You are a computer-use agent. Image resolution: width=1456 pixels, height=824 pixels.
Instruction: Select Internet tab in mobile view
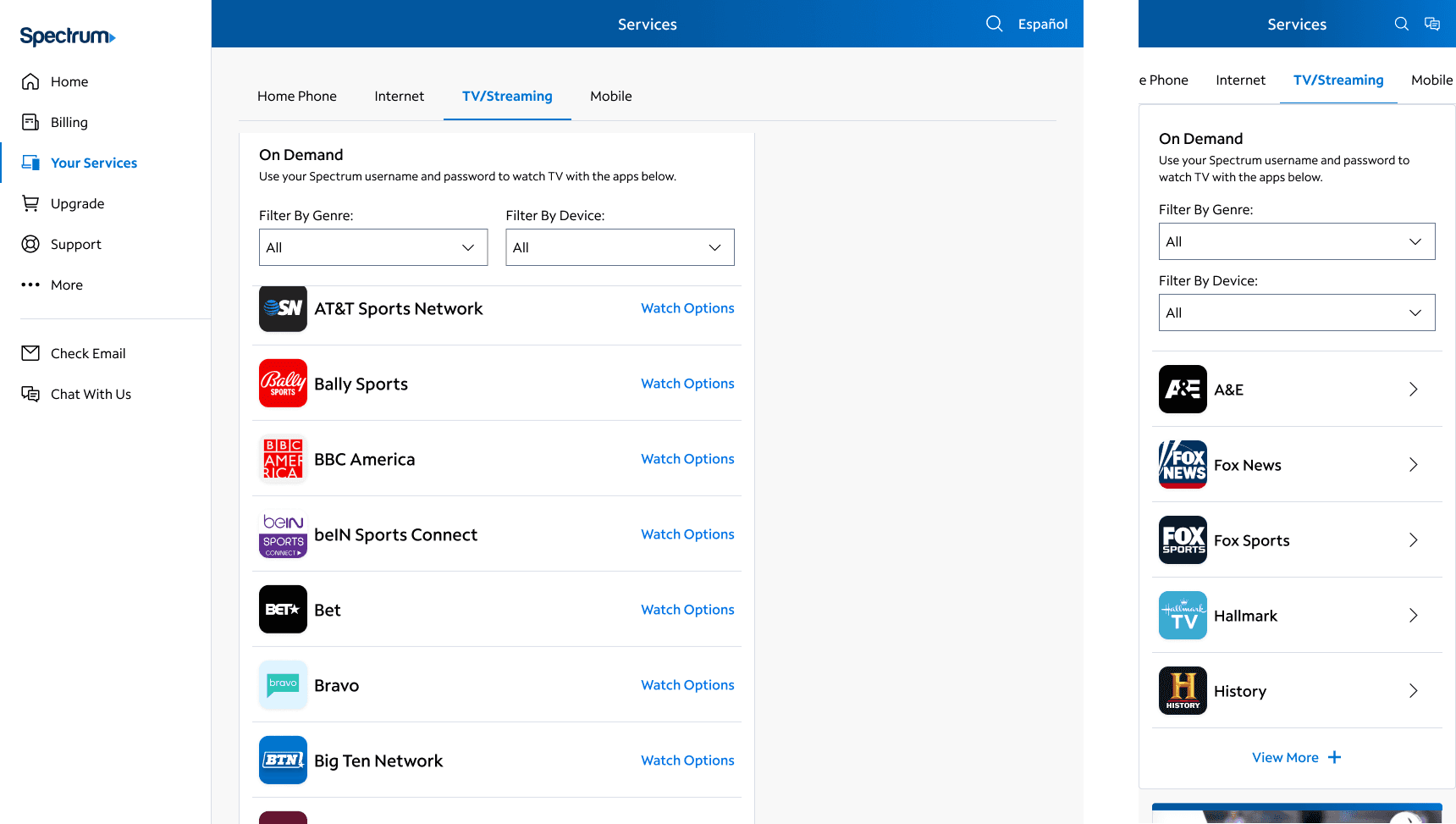(1241, 80)
